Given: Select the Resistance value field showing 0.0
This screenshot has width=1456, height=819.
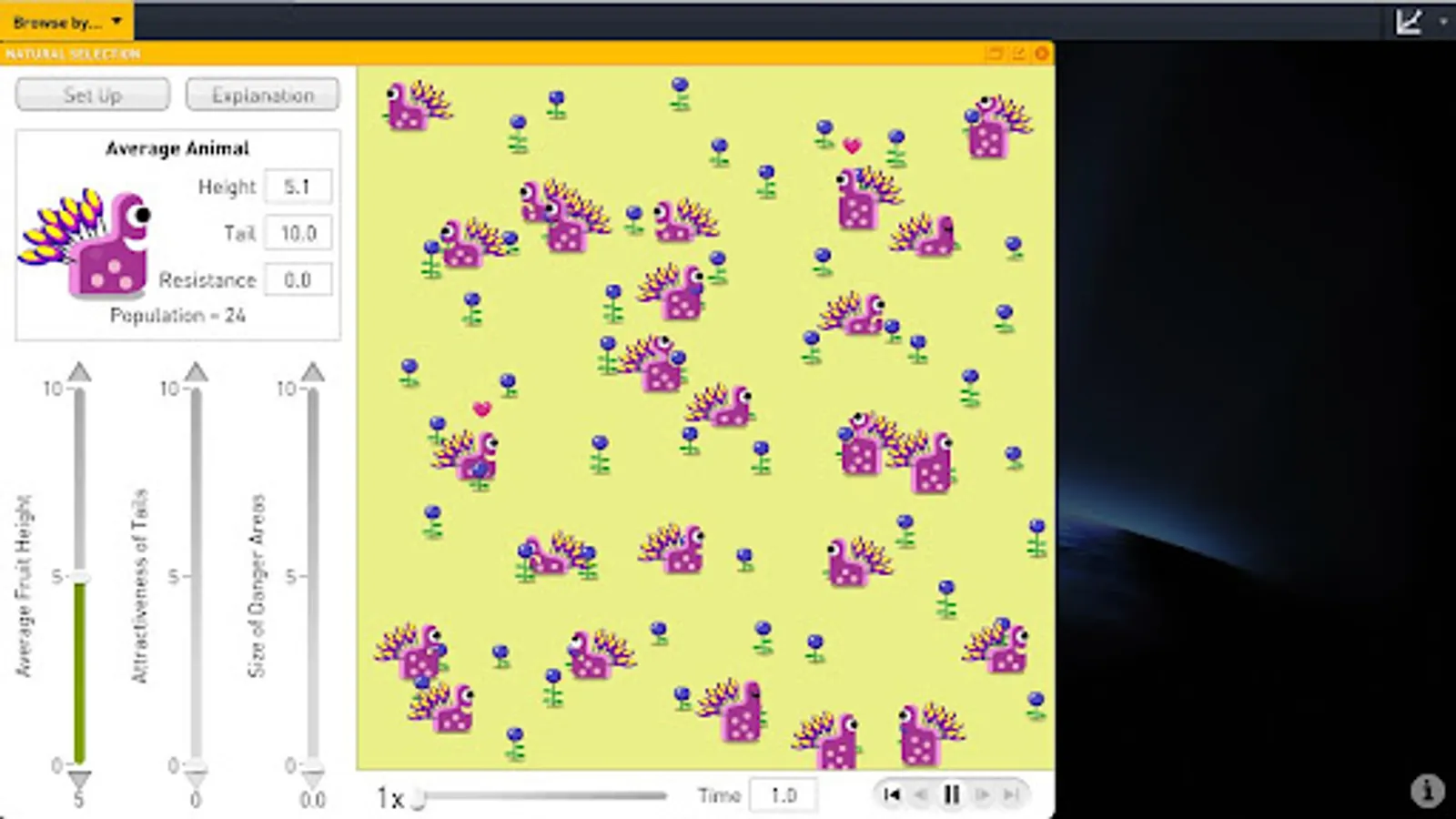Looking at the screenshot, I should pos(298,279).
